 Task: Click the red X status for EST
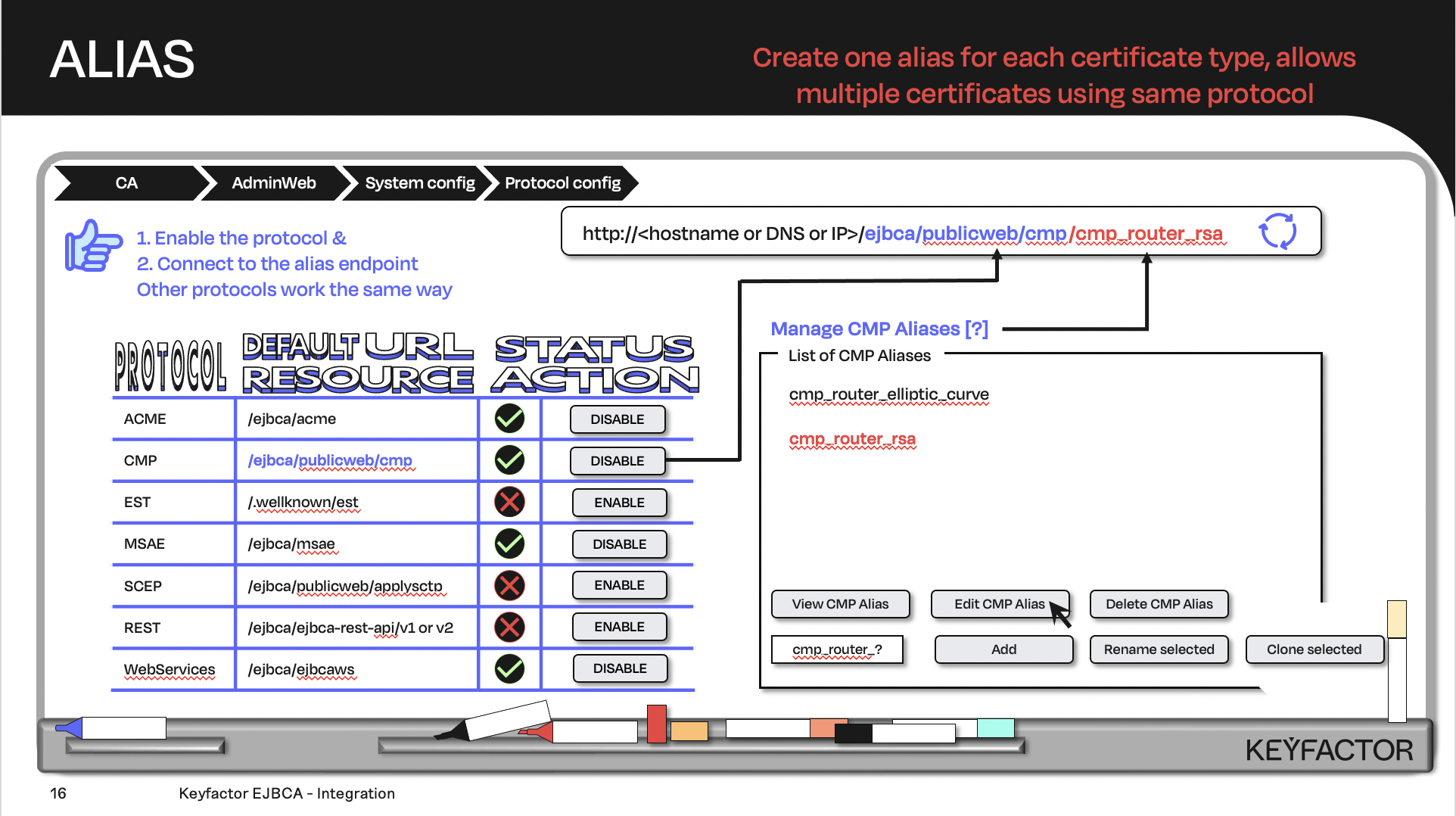pos(509,502)
